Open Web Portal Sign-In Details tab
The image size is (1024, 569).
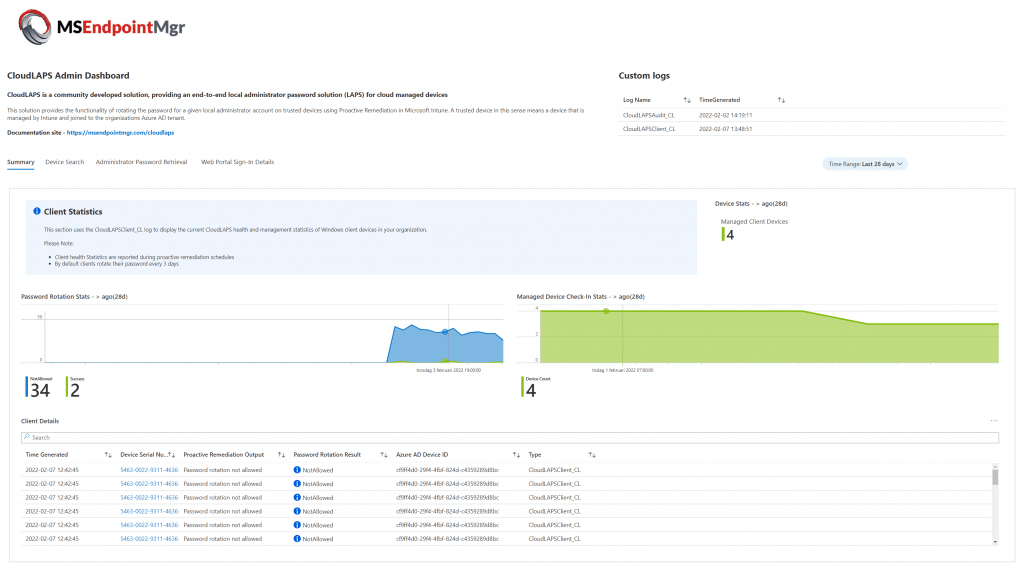tap(237, 162)
